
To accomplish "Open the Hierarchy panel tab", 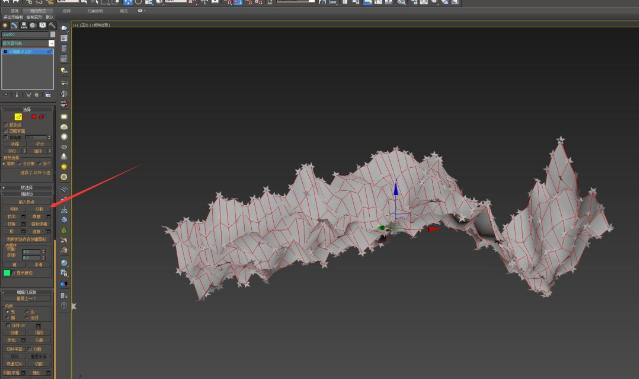I will (24, 25).
